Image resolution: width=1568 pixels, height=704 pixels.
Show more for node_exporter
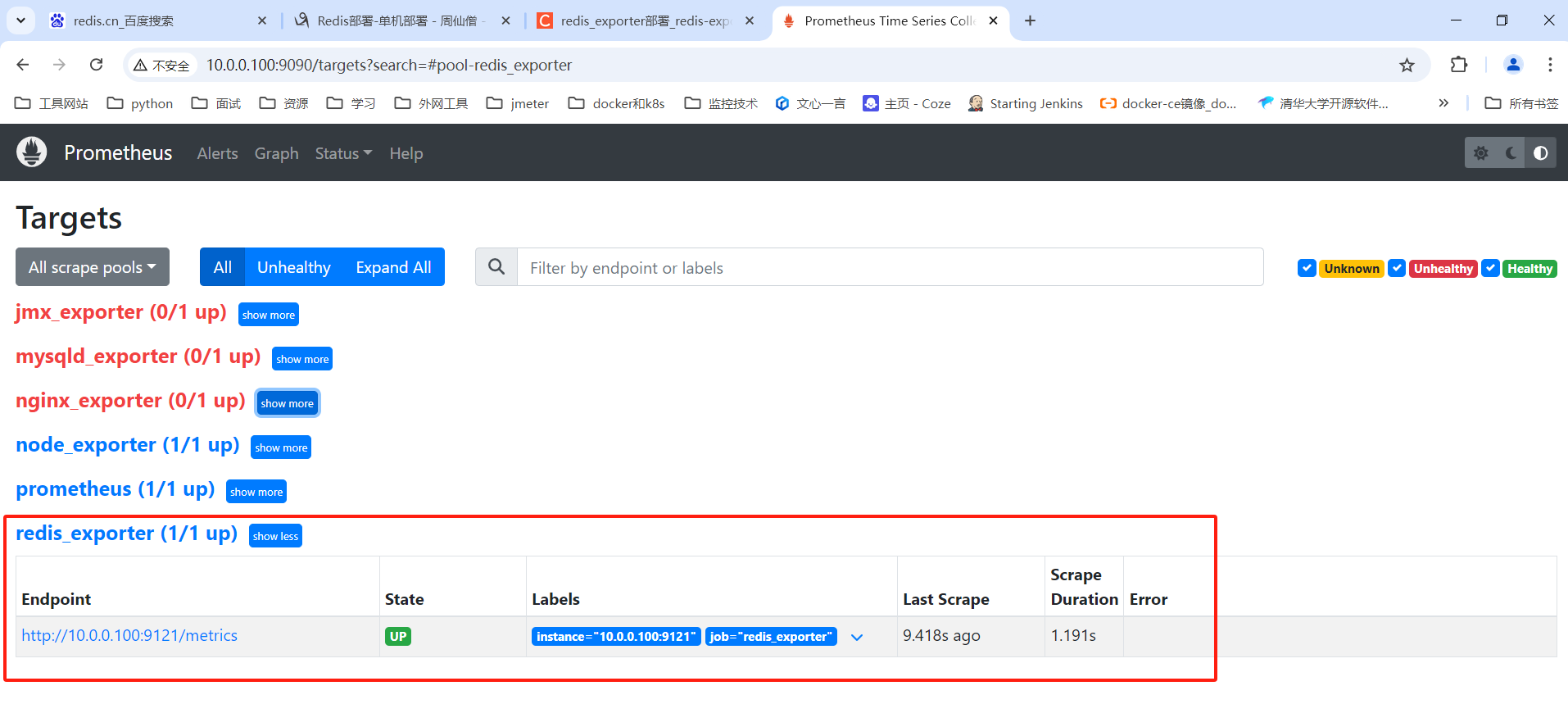click(281, 447)
